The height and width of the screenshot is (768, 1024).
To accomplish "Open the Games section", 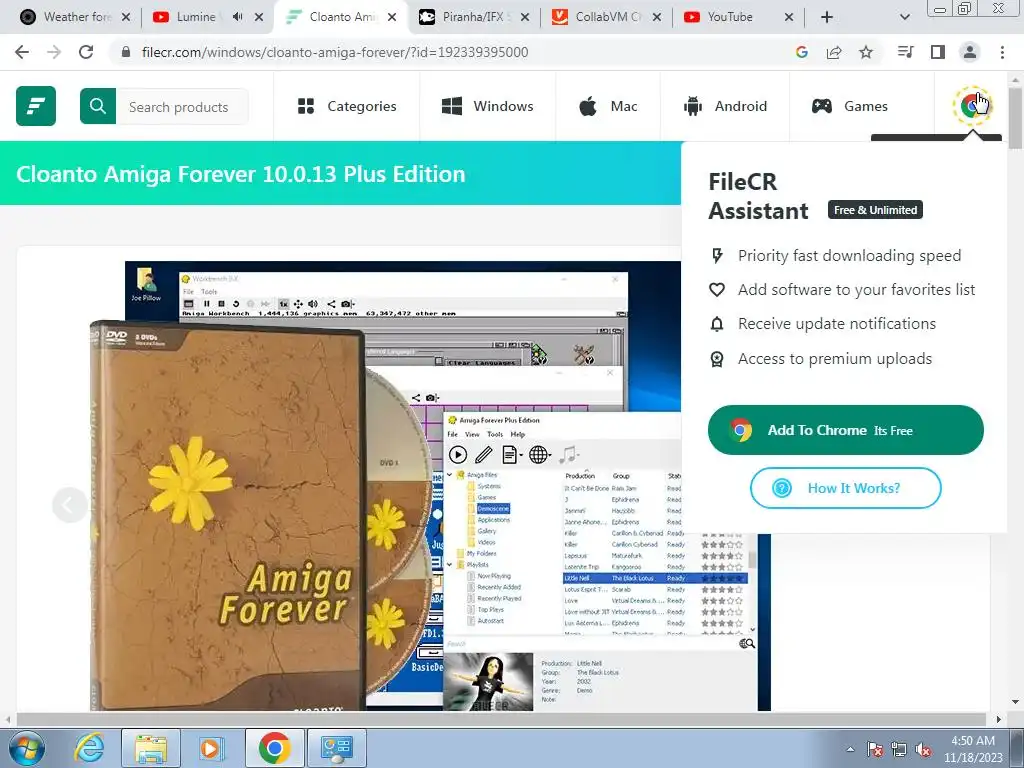I will 849,106.
